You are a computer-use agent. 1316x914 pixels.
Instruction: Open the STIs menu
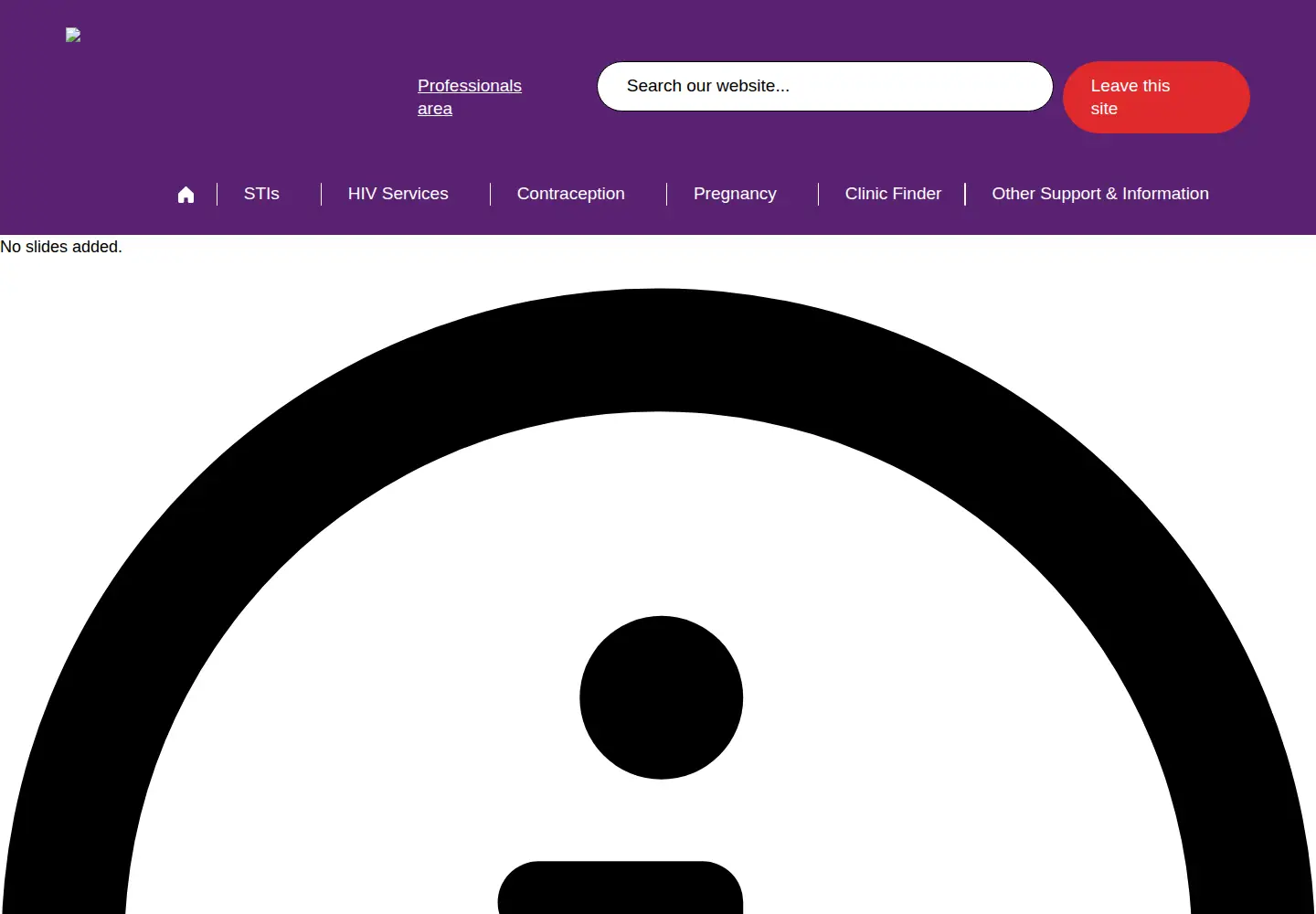pyautogui.click(x=261, y=194)
